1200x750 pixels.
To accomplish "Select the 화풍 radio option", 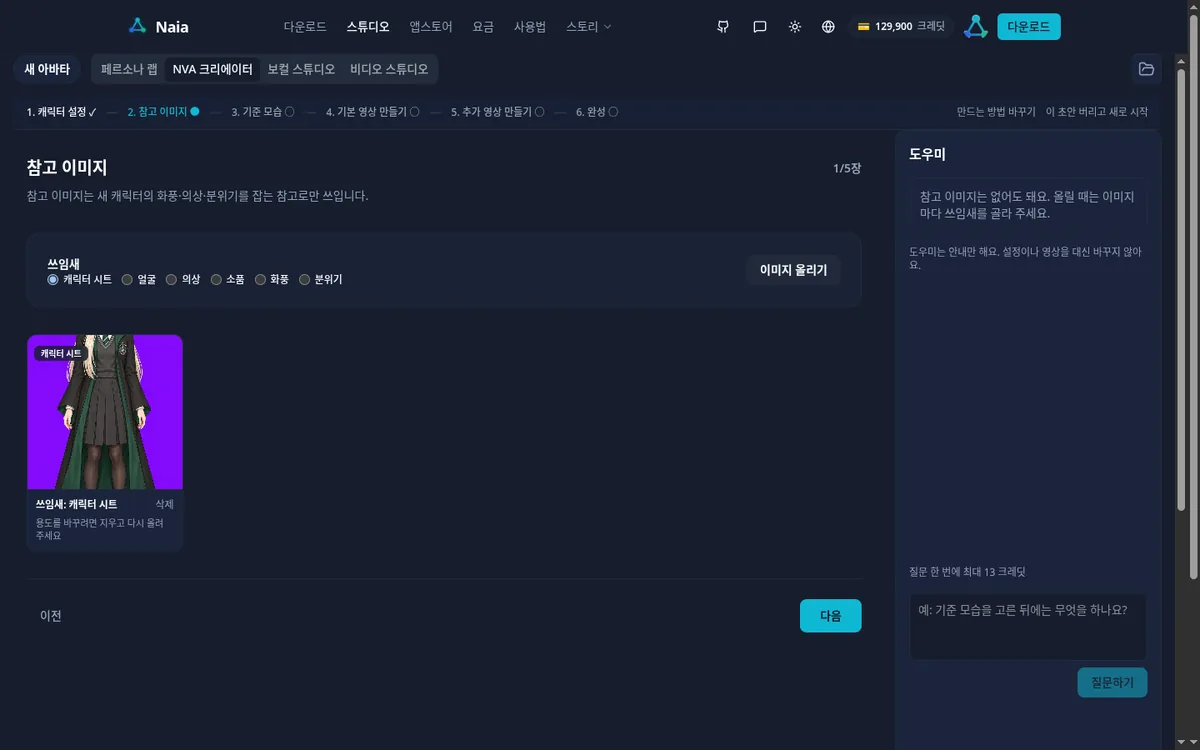I will click(x=260, y=280).
